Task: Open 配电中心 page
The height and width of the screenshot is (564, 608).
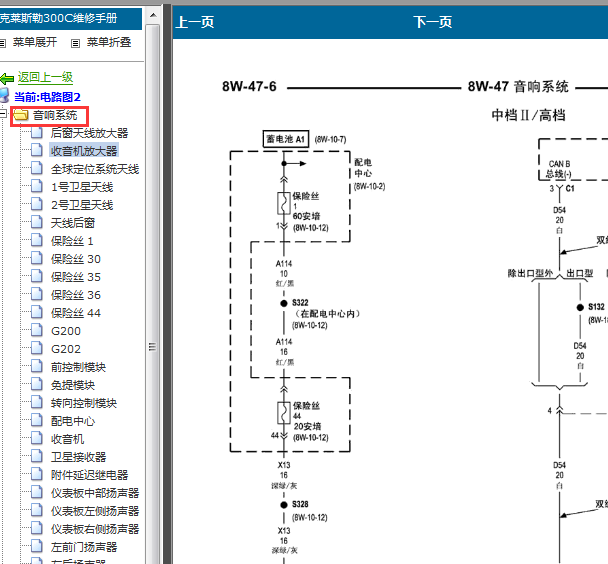Action: pos(73,421)
